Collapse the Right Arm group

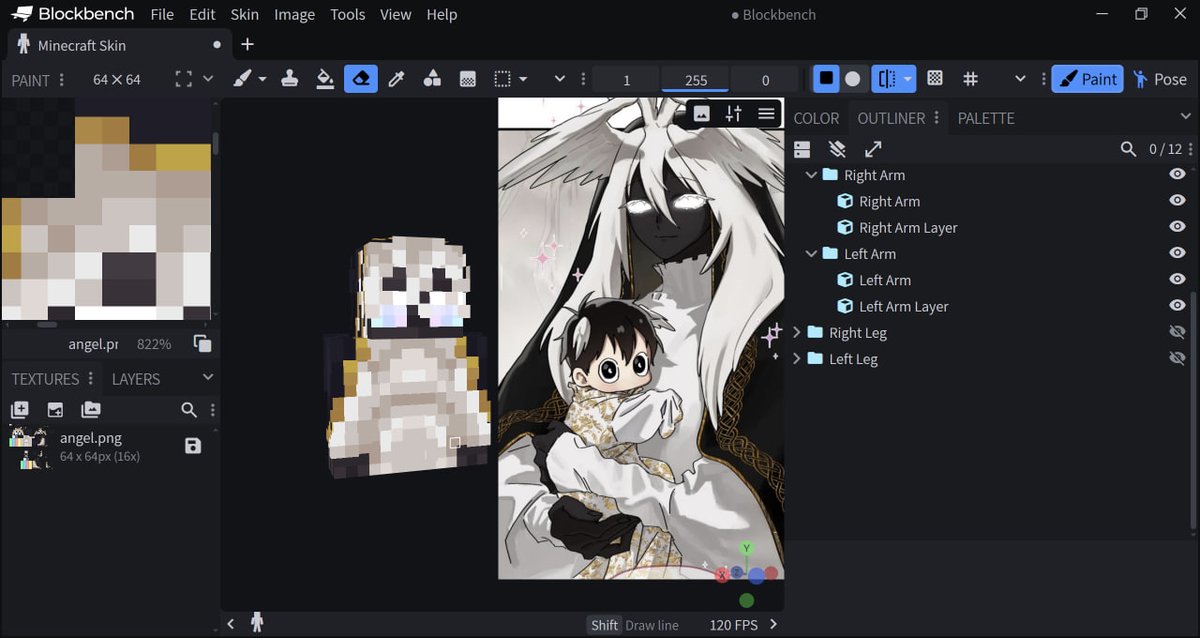pyautogui.click(x=811, y=175)
